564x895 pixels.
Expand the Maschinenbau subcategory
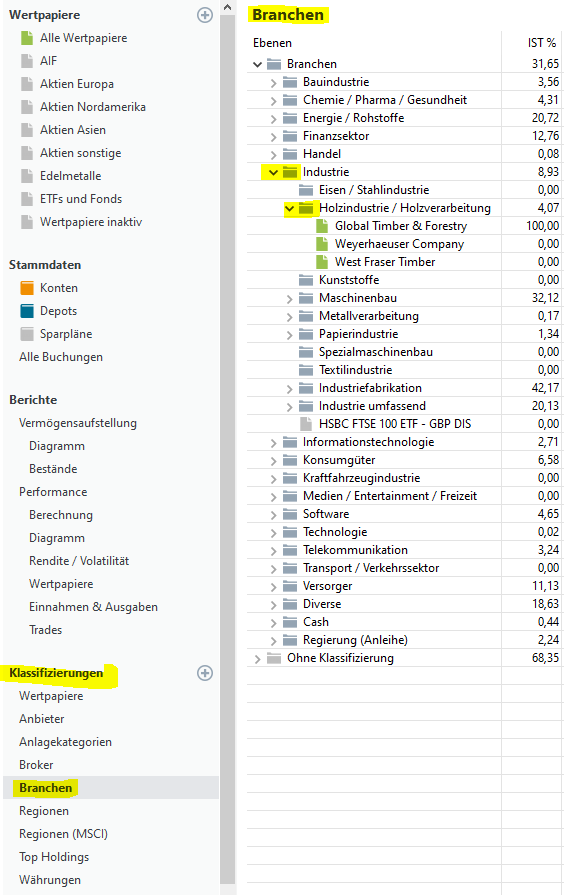[289, 299]
